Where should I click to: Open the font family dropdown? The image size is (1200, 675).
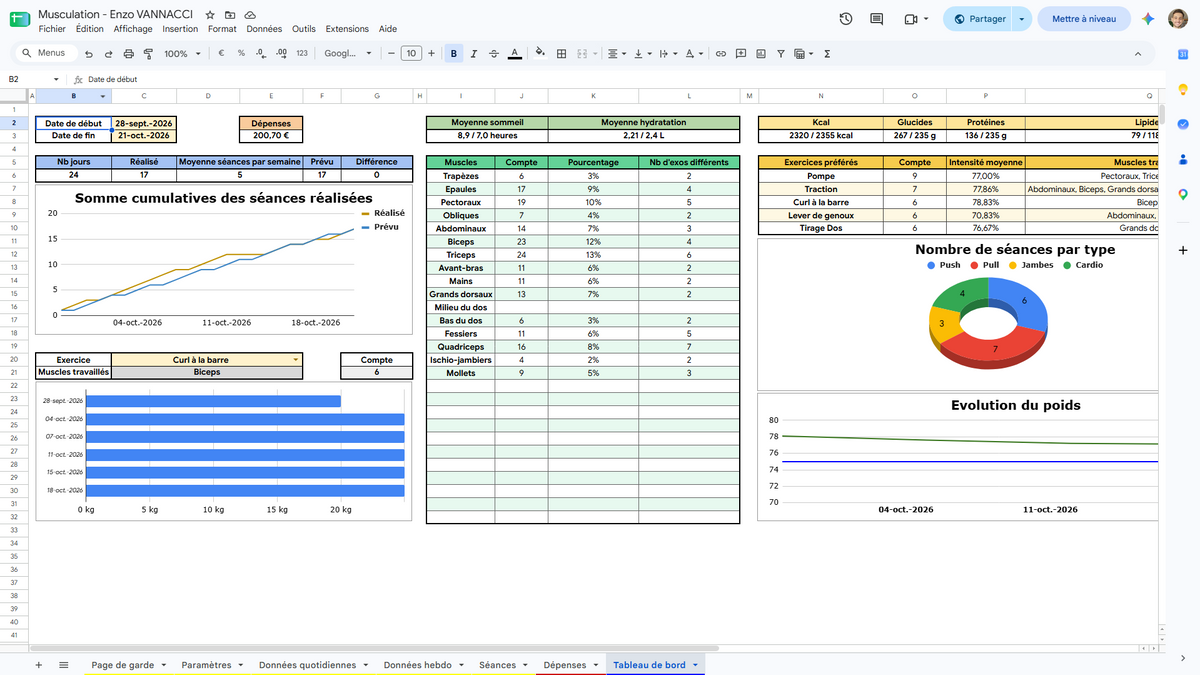click(x=348, y=54)
